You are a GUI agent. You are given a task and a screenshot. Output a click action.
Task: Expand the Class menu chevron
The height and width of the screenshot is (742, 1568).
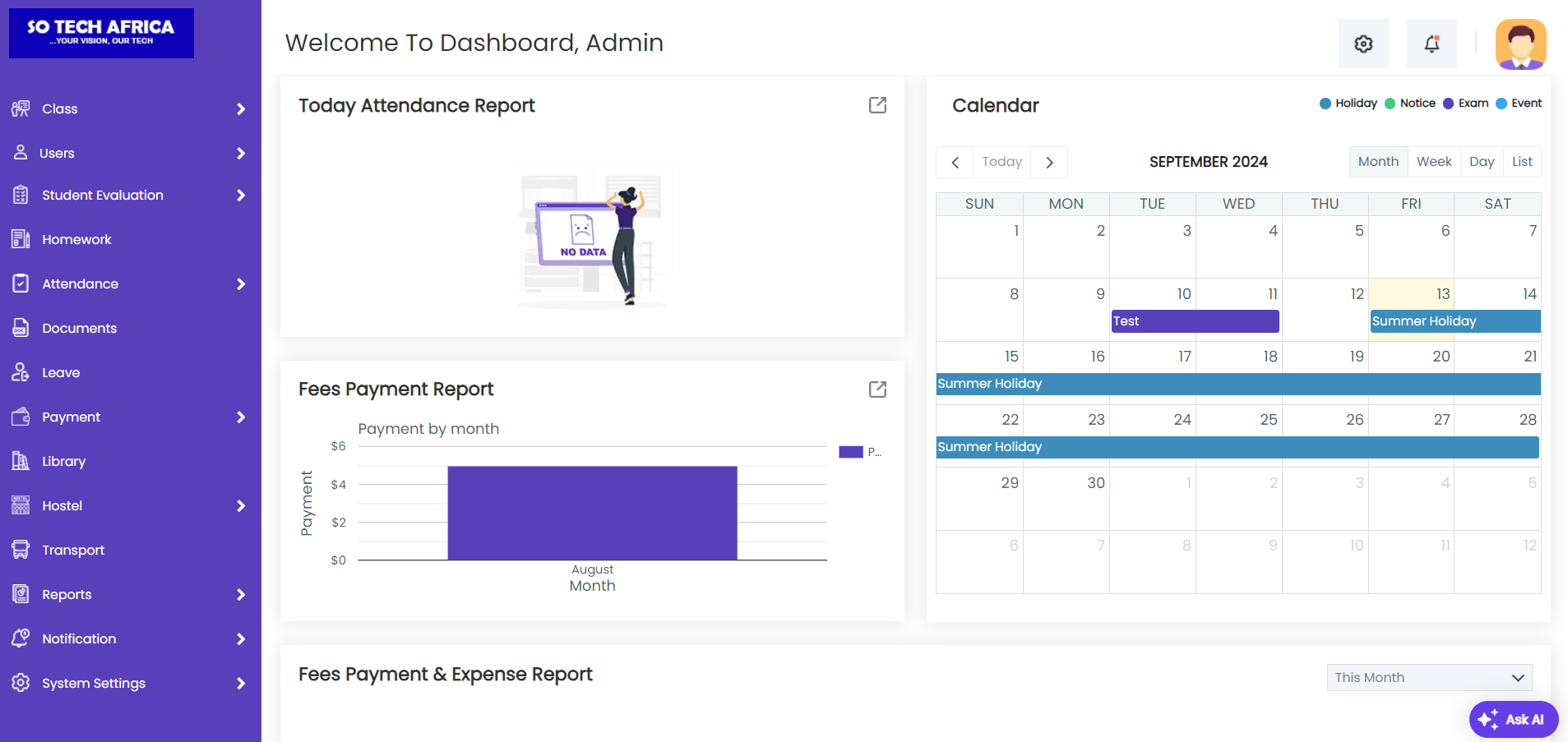click(x=241, y=109)
